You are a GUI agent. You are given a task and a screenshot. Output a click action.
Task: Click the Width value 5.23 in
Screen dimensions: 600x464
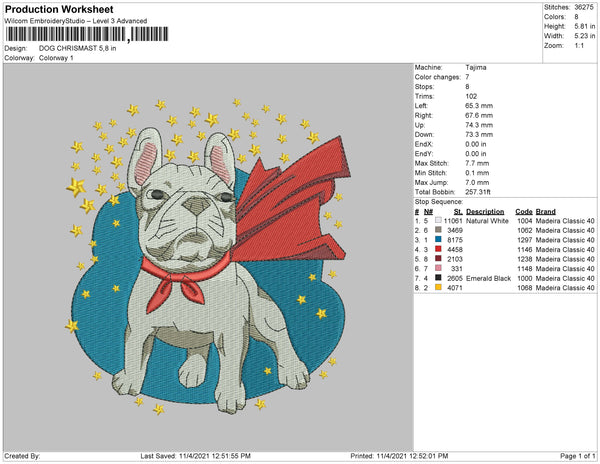[584, 36]
